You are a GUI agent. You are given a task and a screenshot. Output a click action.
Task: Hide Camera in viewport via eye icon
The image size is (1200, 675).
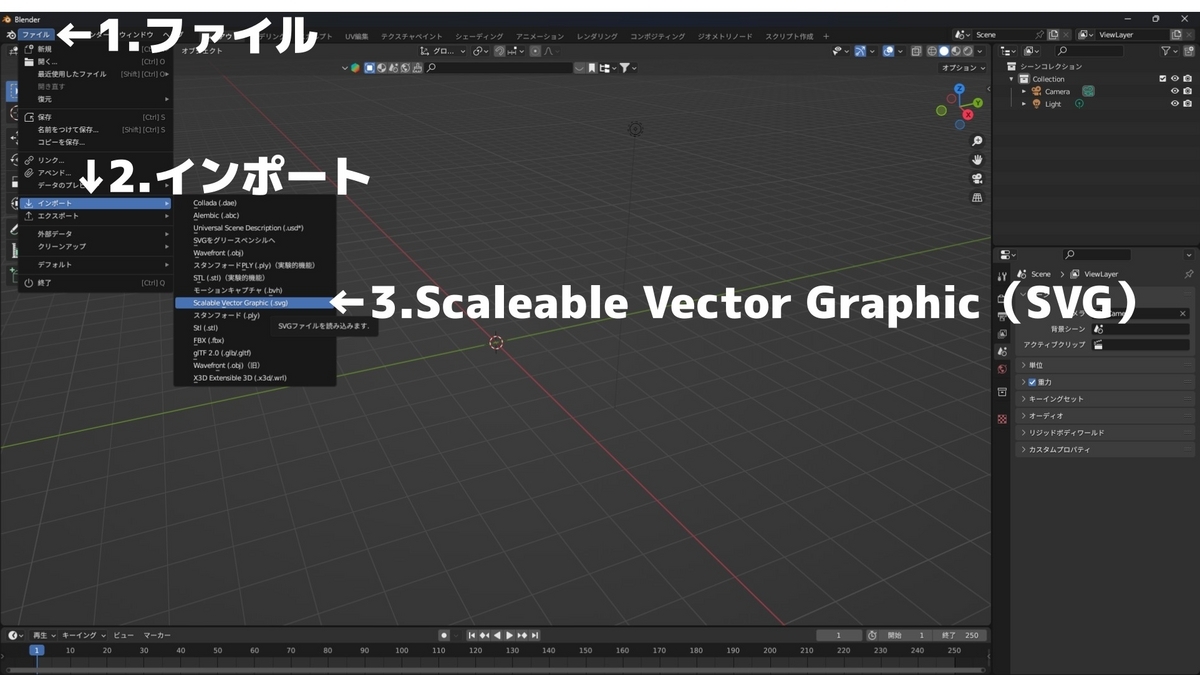pyautogui.click(x=1175, y=91)
